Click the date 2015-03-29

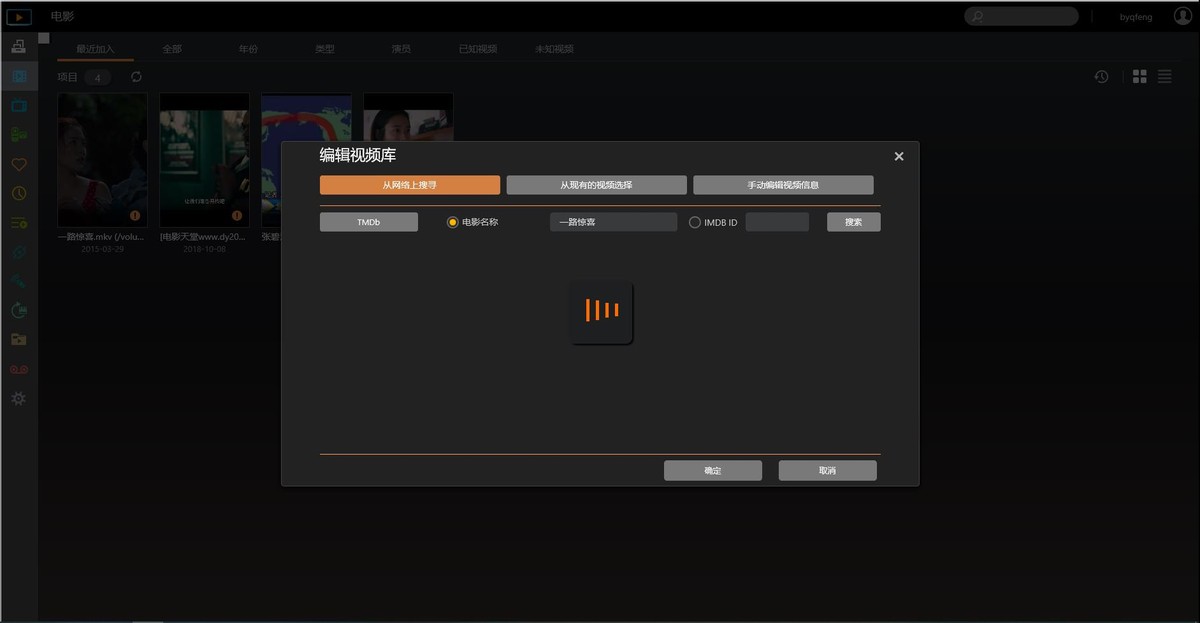(x=102, y=249)
